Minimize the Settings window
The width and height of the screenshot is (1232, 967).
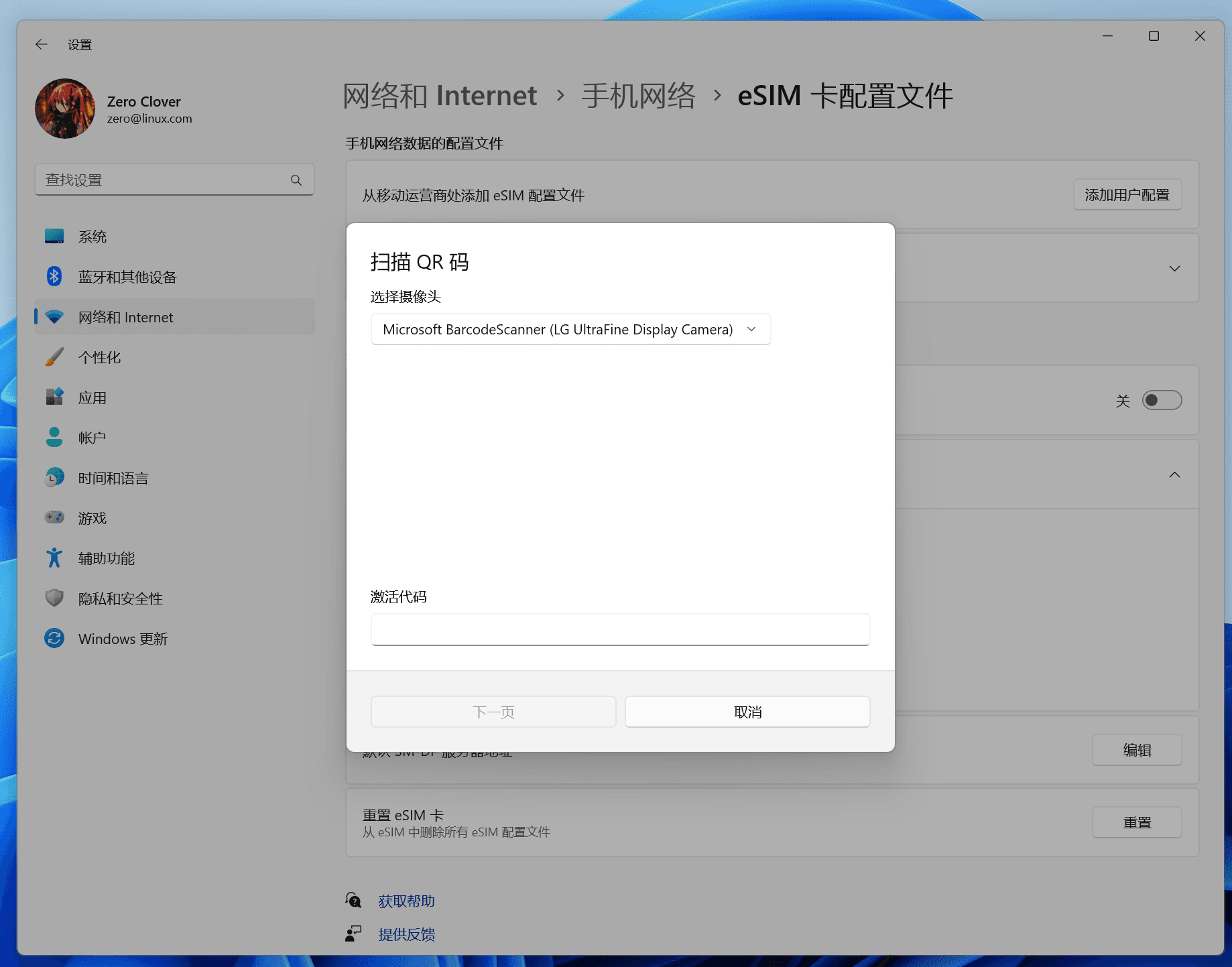pos(1107,36)
